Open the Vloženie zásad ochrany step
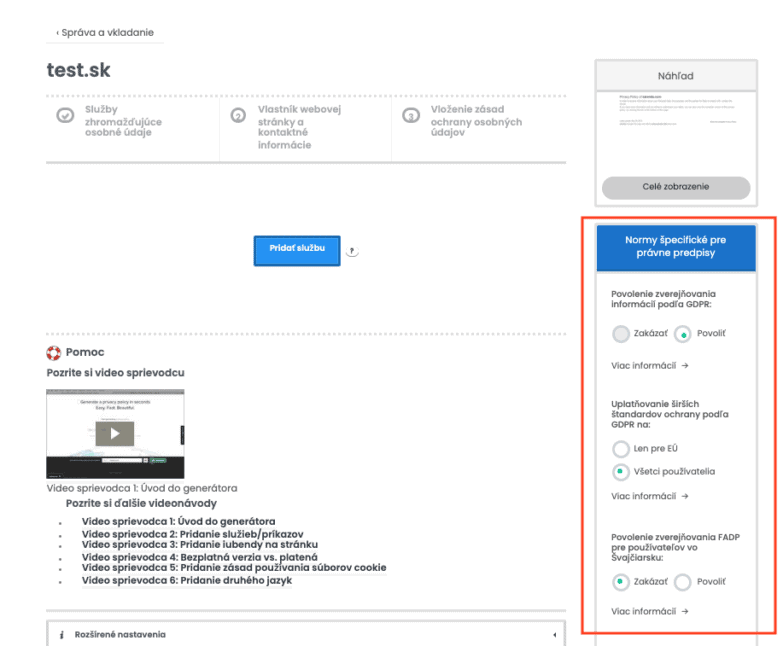783x646 pixels. 476,121
